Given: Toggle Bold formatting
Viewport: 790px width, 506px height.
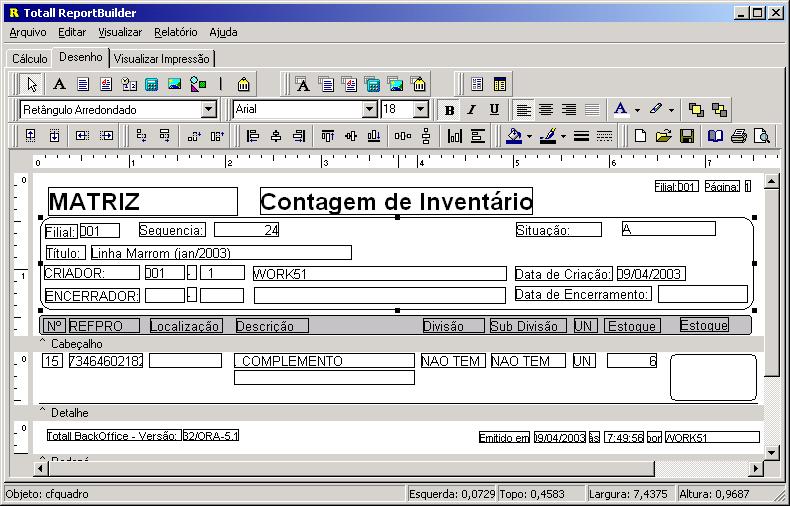Looking at the screenshot, I should [449, 110].
